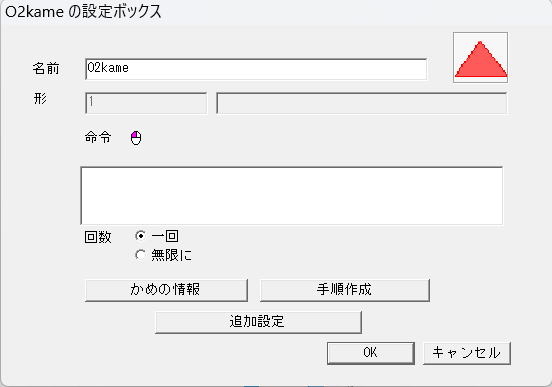Click inside the large 命令 command text area
The image size is (552, 387).
(x=291, y=196)
